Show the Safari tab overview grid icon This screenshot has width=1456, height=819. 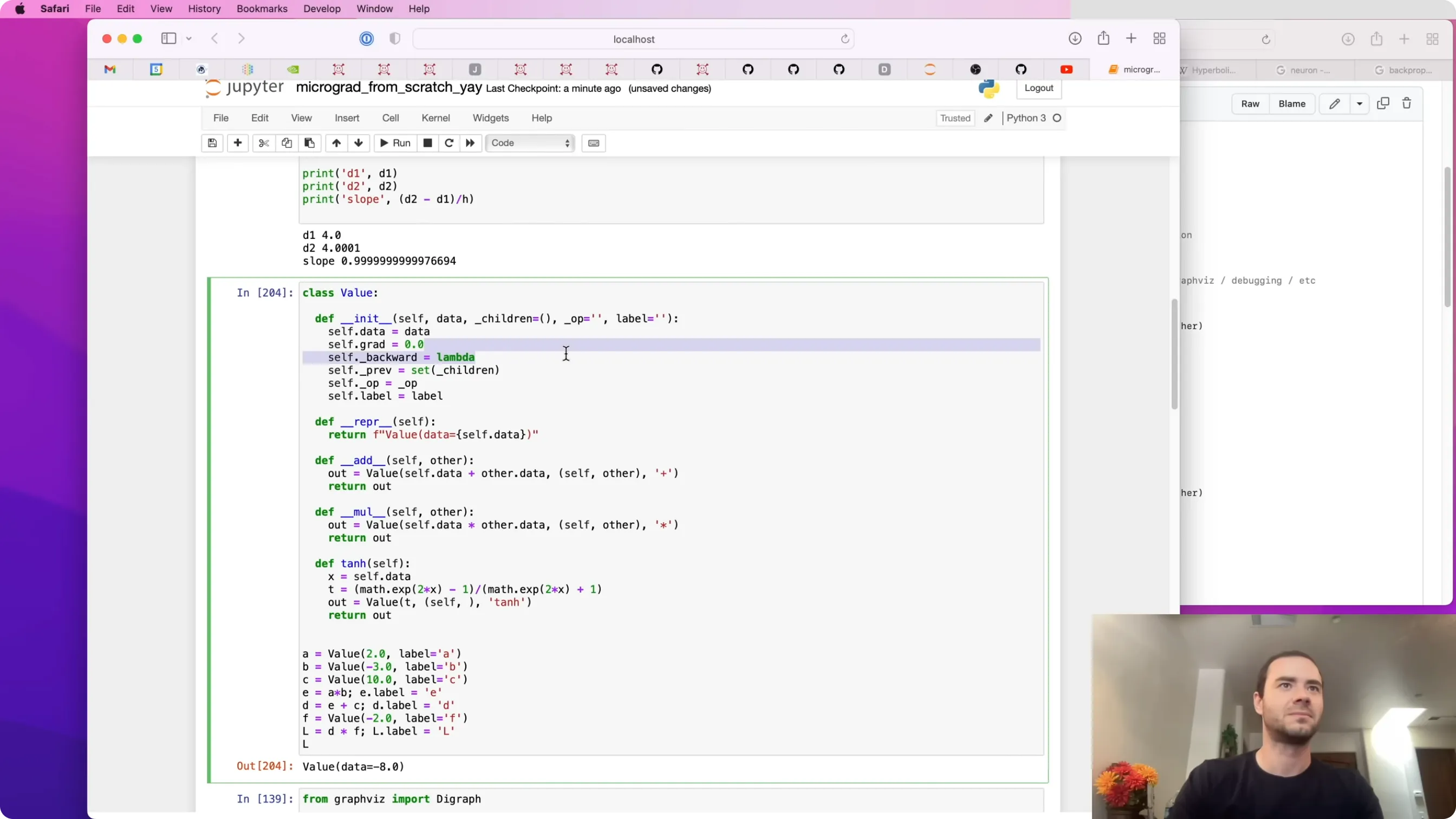coord(1159,38)
